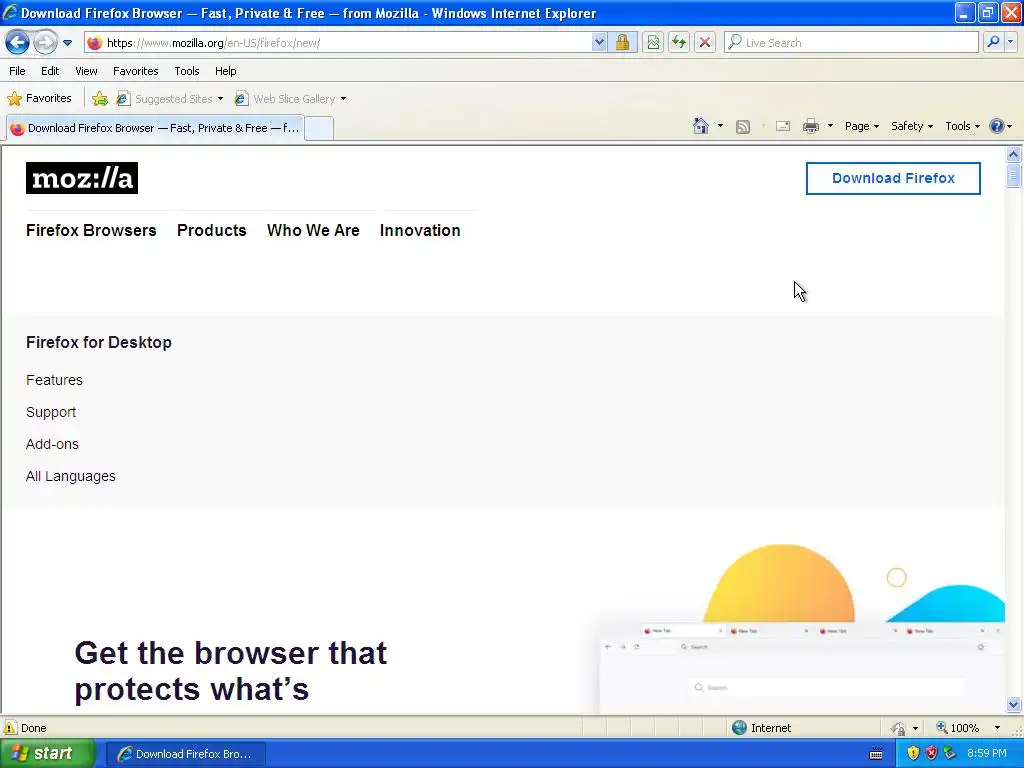This screenshot has height=768, width=1024.
Task: Click the Favorites star button
Action: coord(40,99)
